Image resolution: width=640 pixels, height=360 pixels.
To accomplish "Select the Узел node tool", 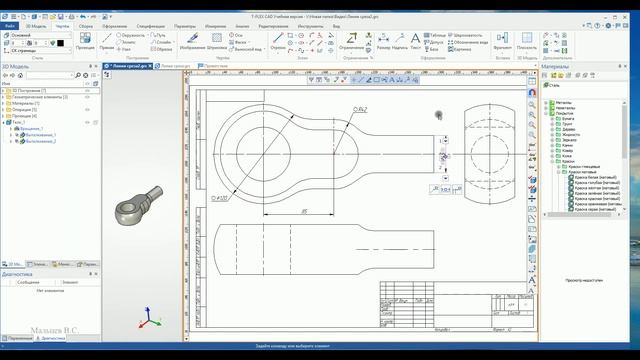I will coord(124,49).
